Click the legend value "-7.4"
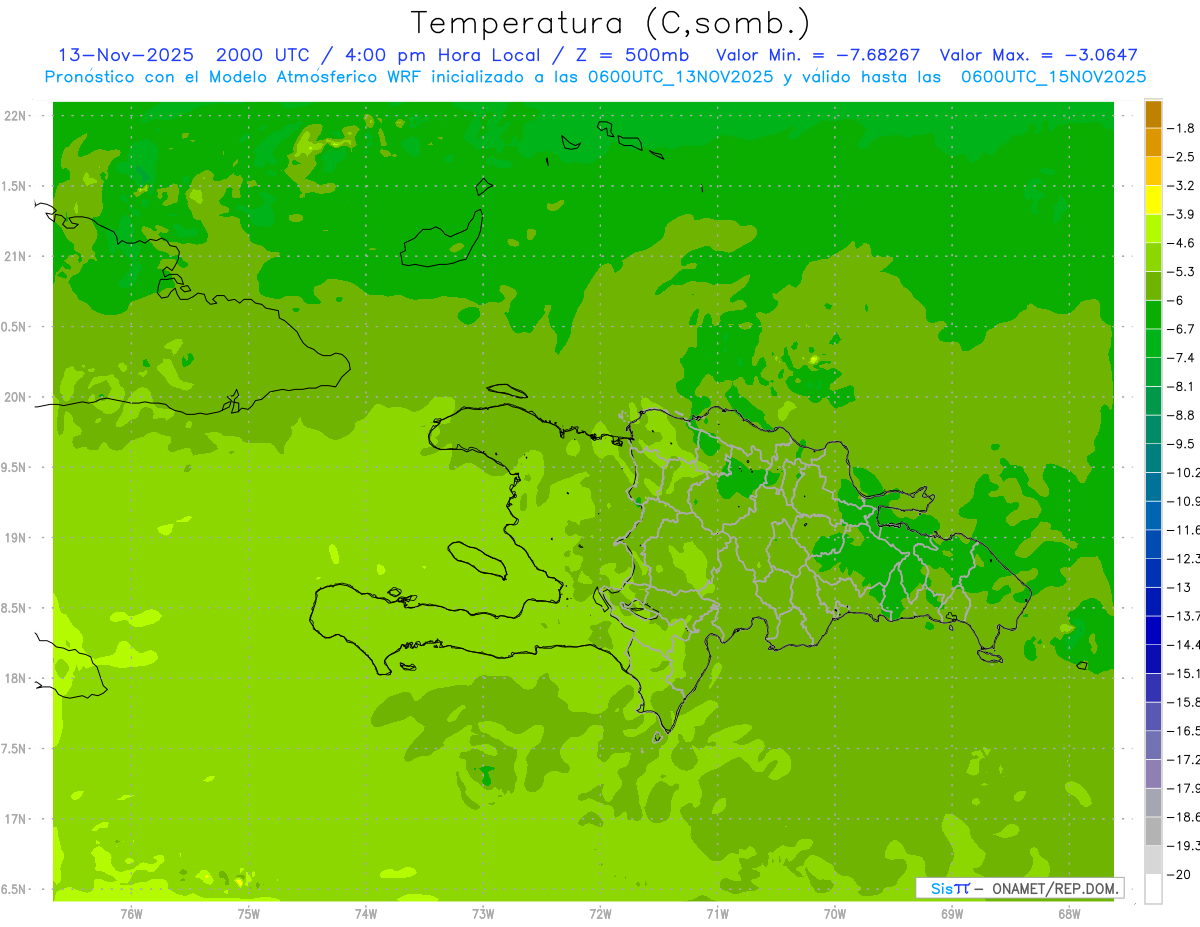 coord(1181,357)
